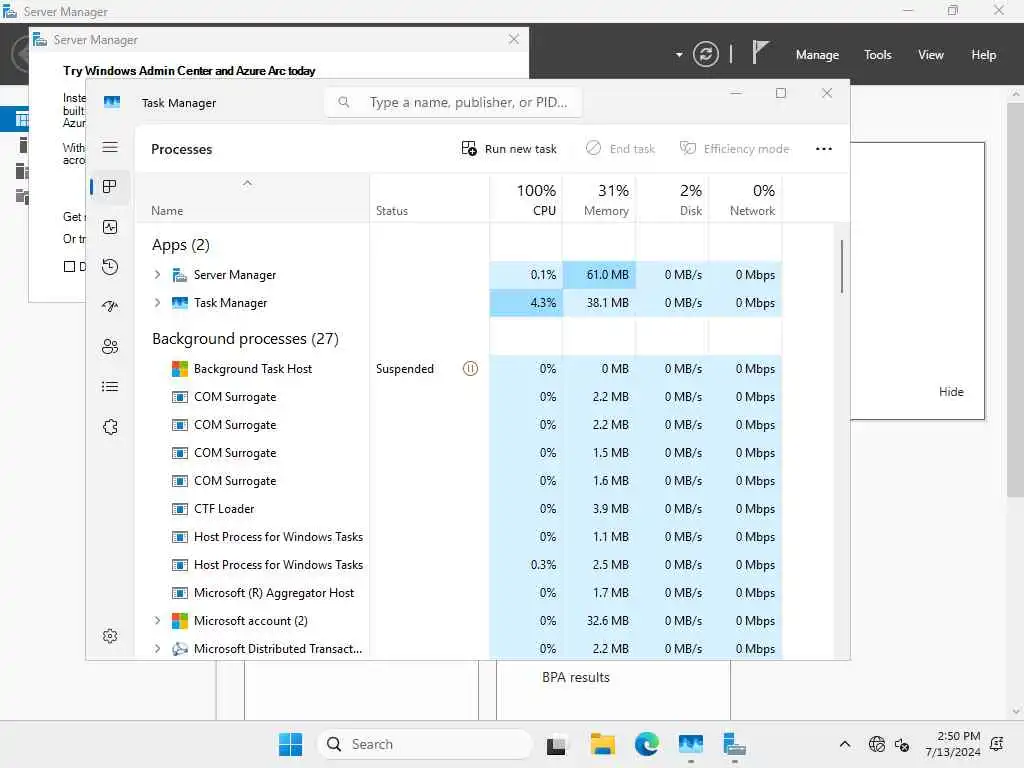1024x768 pixels.
Task: Open Server Manager notifications flag
Action: (x=760, y=53)
